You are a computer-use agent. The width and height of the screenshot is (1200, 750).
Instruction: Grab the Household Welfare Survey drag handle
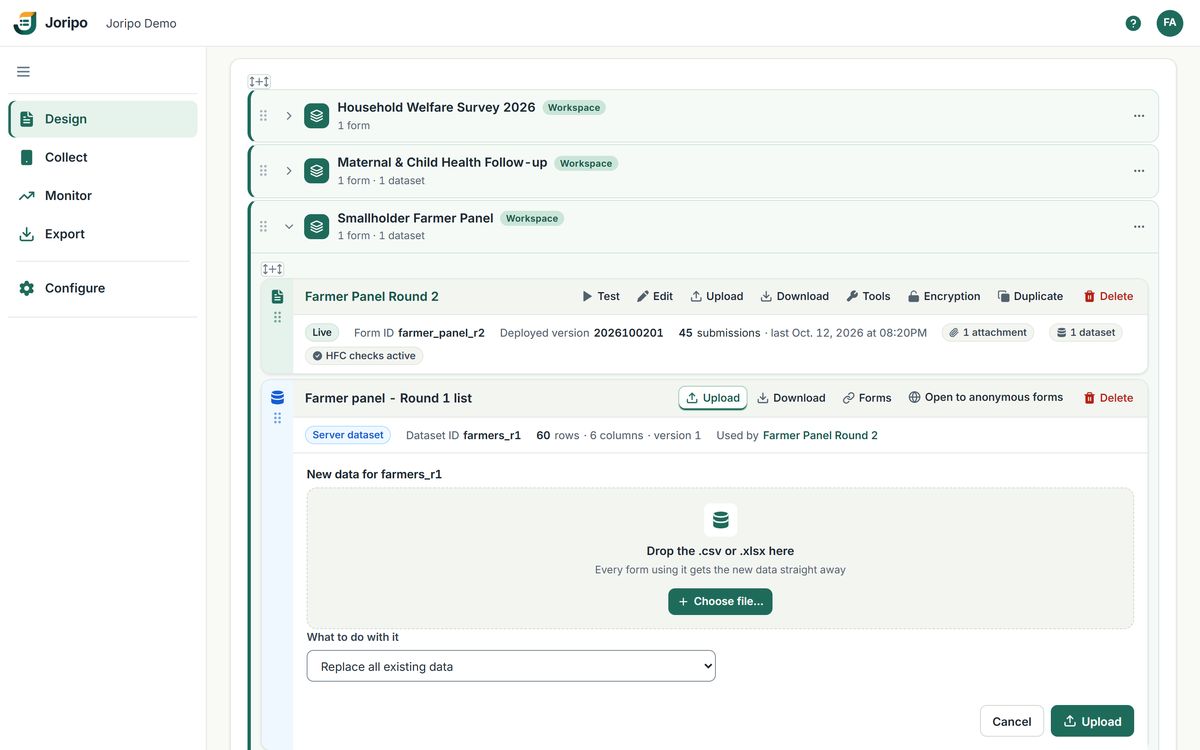coord(264,116)
